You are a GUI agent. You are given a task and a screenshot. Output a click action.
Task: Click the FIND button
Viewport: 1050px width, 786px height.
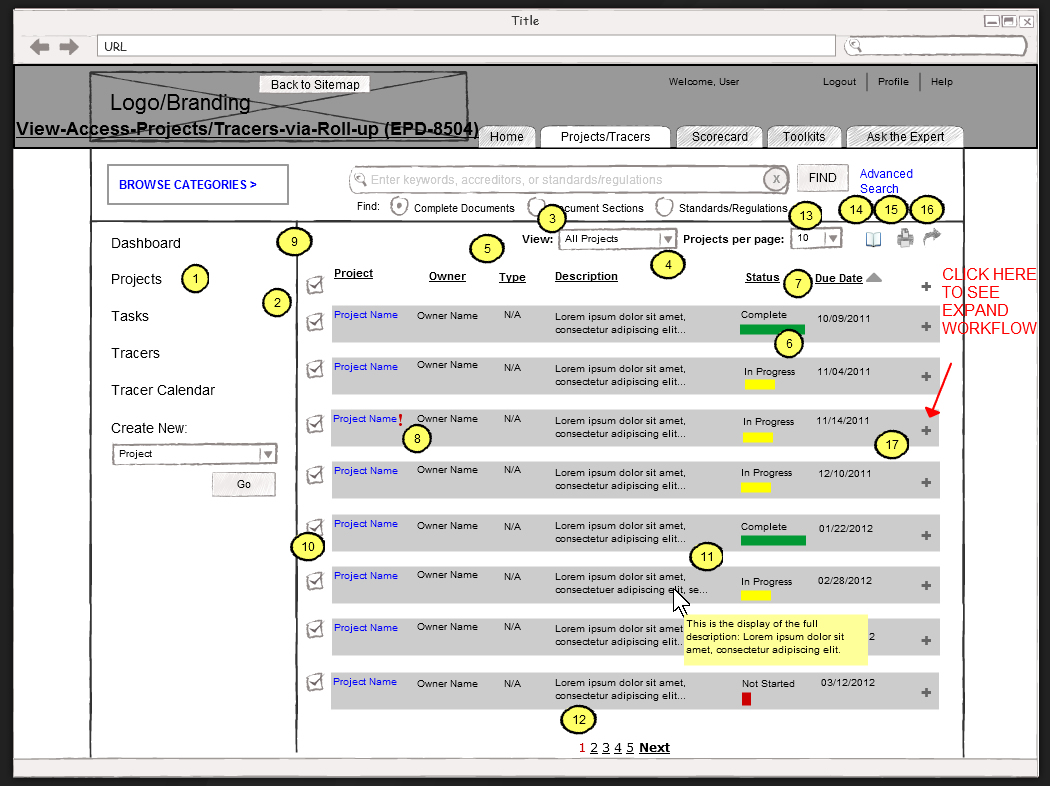tap(822, 178)
